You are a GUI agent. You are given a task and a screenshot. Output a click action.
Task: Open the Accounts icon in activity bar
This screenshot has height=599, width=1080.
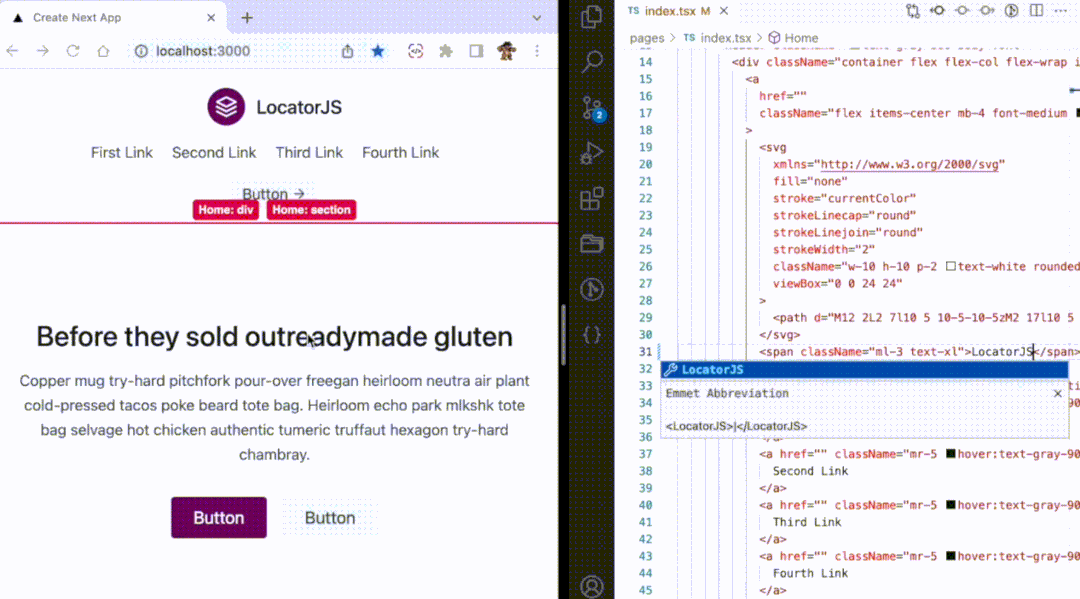click(x=592, y=585)
